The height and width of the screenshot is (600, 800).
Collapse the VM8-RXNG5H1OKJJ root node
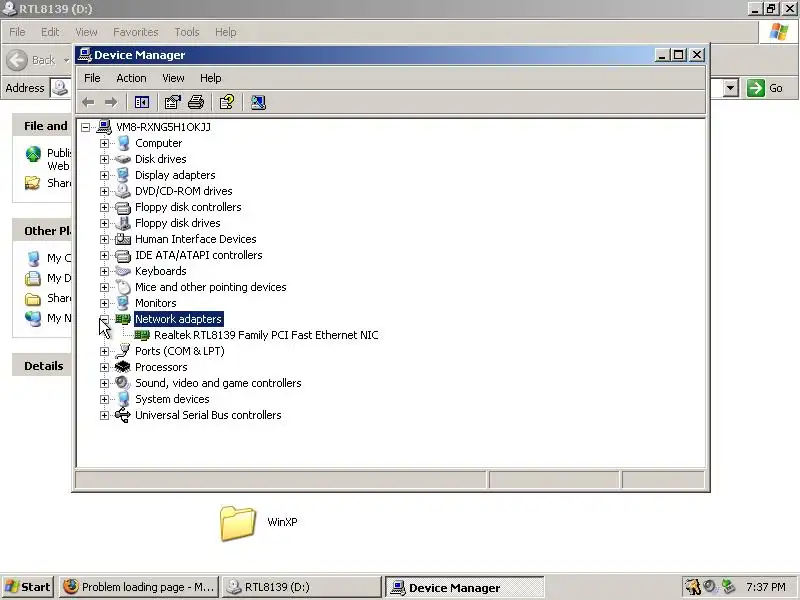click(86, 127)
